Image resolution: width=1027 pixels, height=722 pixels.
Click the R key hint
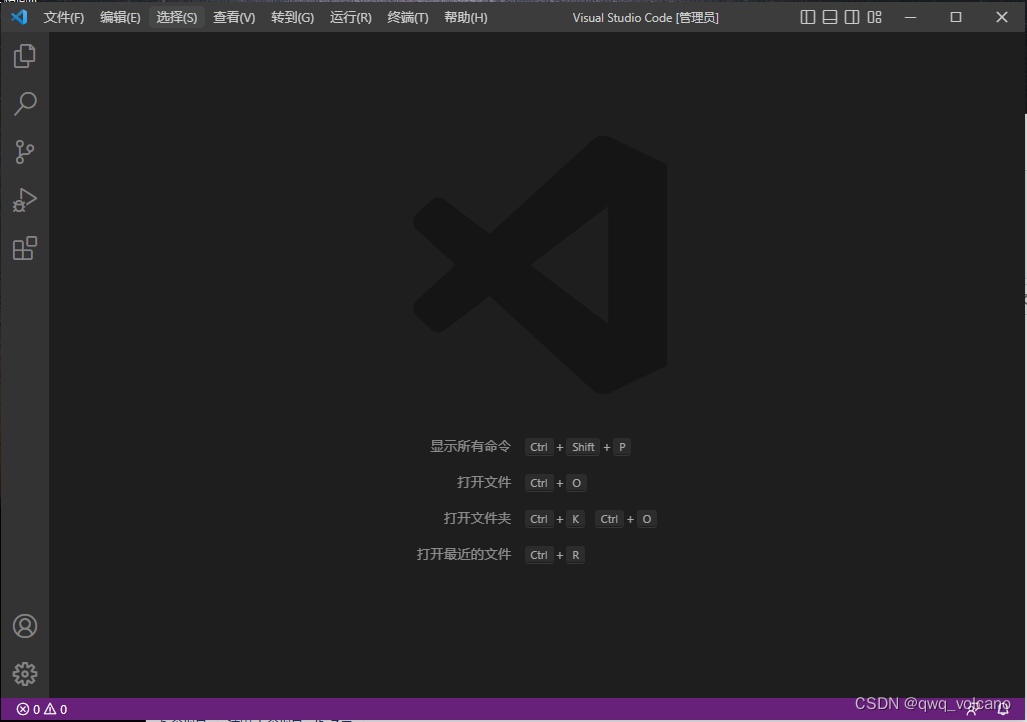pos(575,555)
